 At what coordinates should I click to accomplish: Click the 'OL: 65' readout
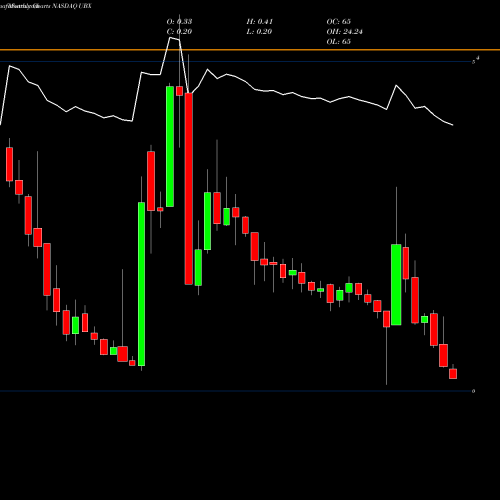(339, 41)
